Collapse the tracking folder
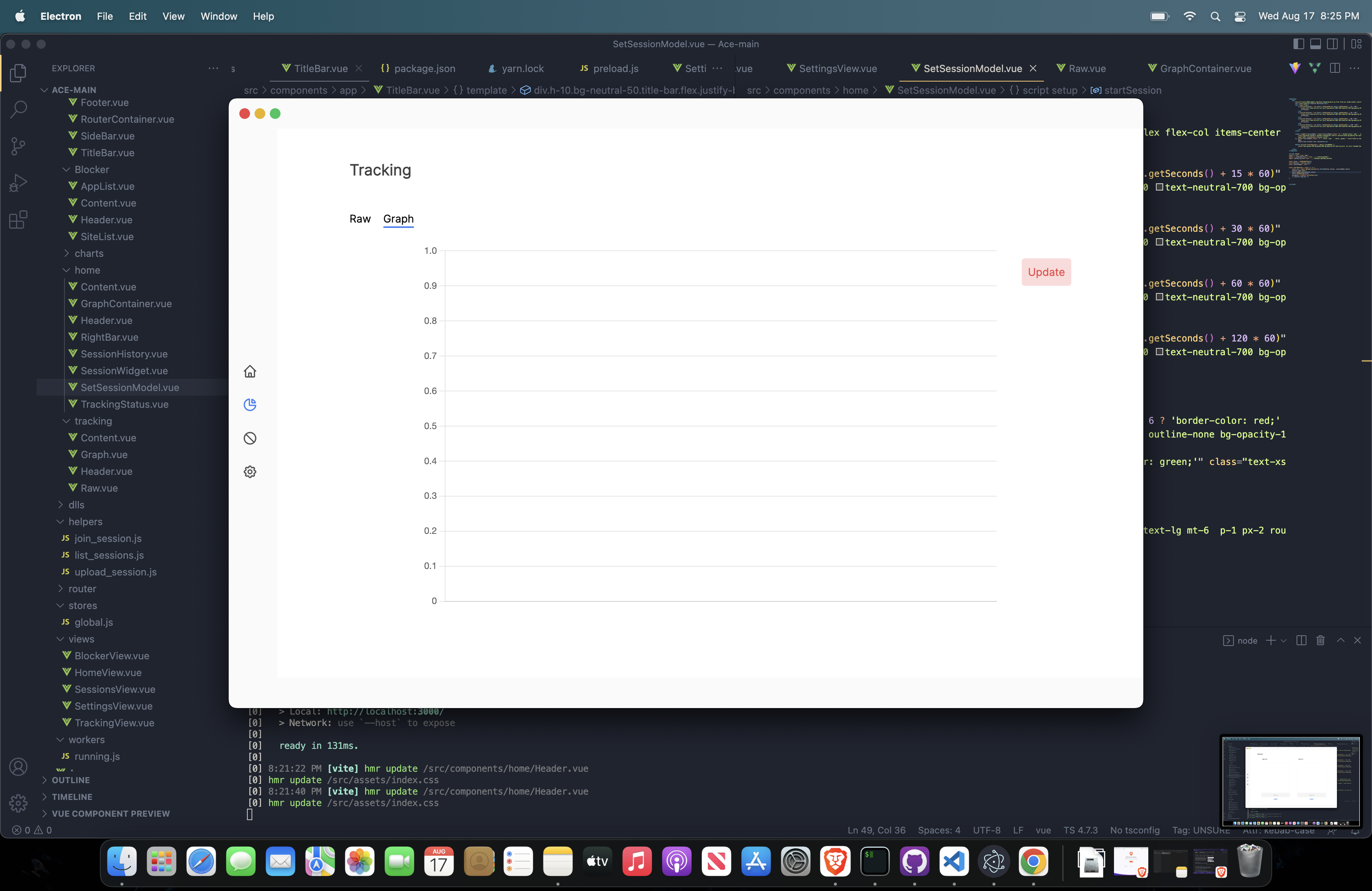 coord(93,421)
